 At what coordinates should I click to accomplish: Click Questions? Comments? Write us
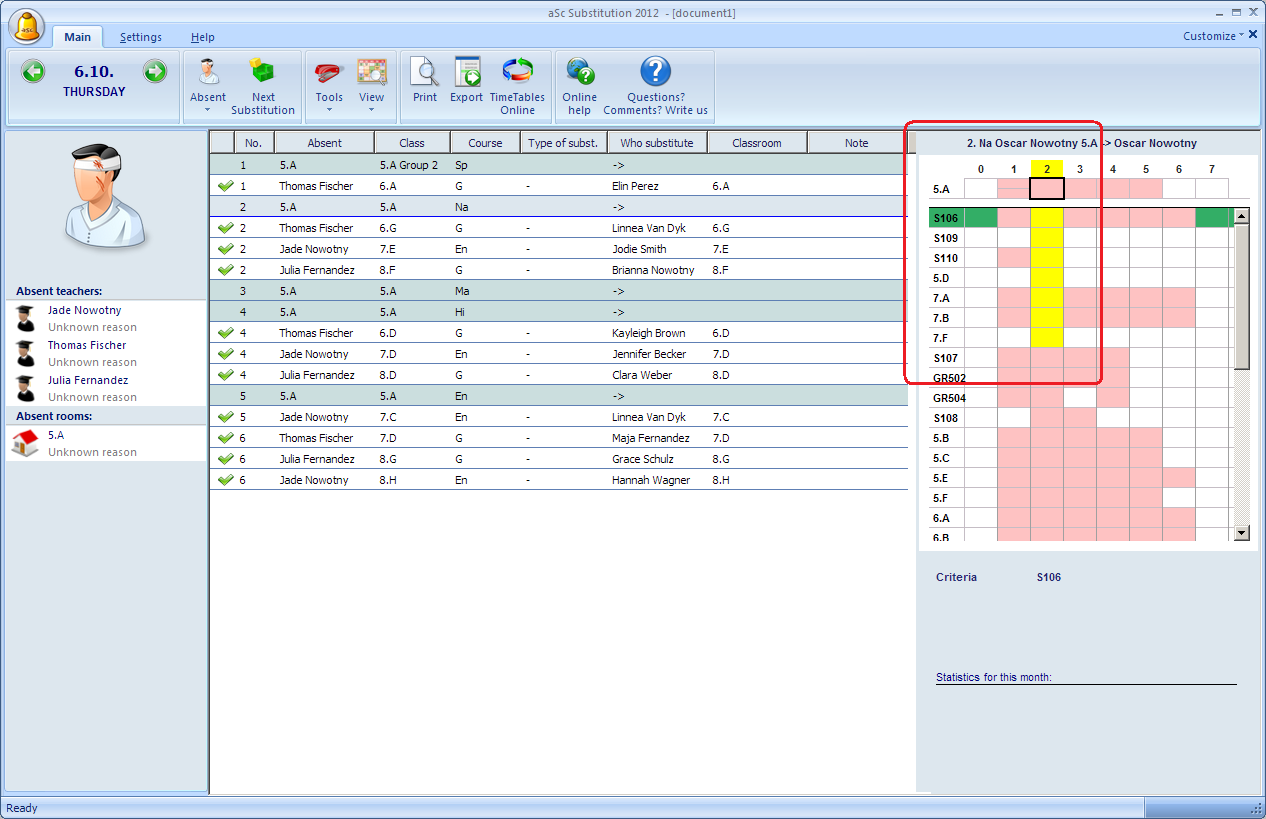point(655,80)
